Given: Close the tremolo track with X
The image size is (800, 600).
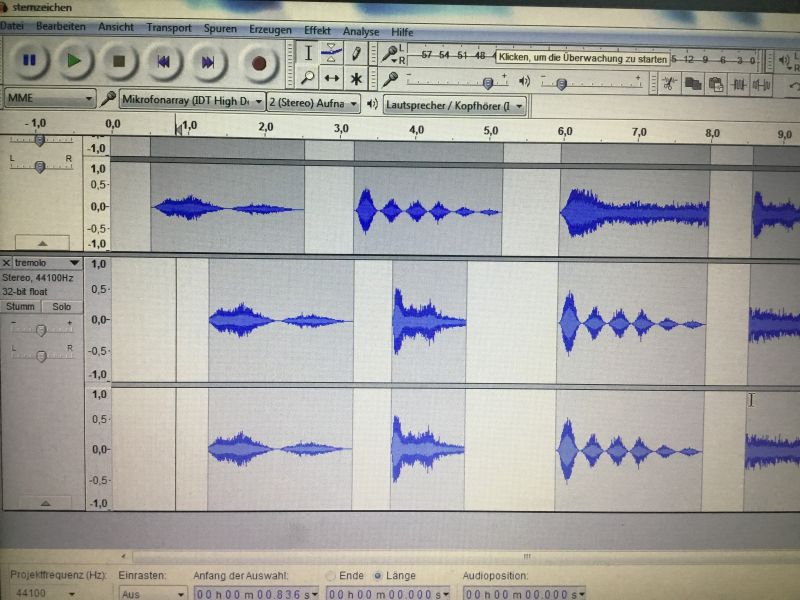Looking at the screenshot, I should point(7,263).
